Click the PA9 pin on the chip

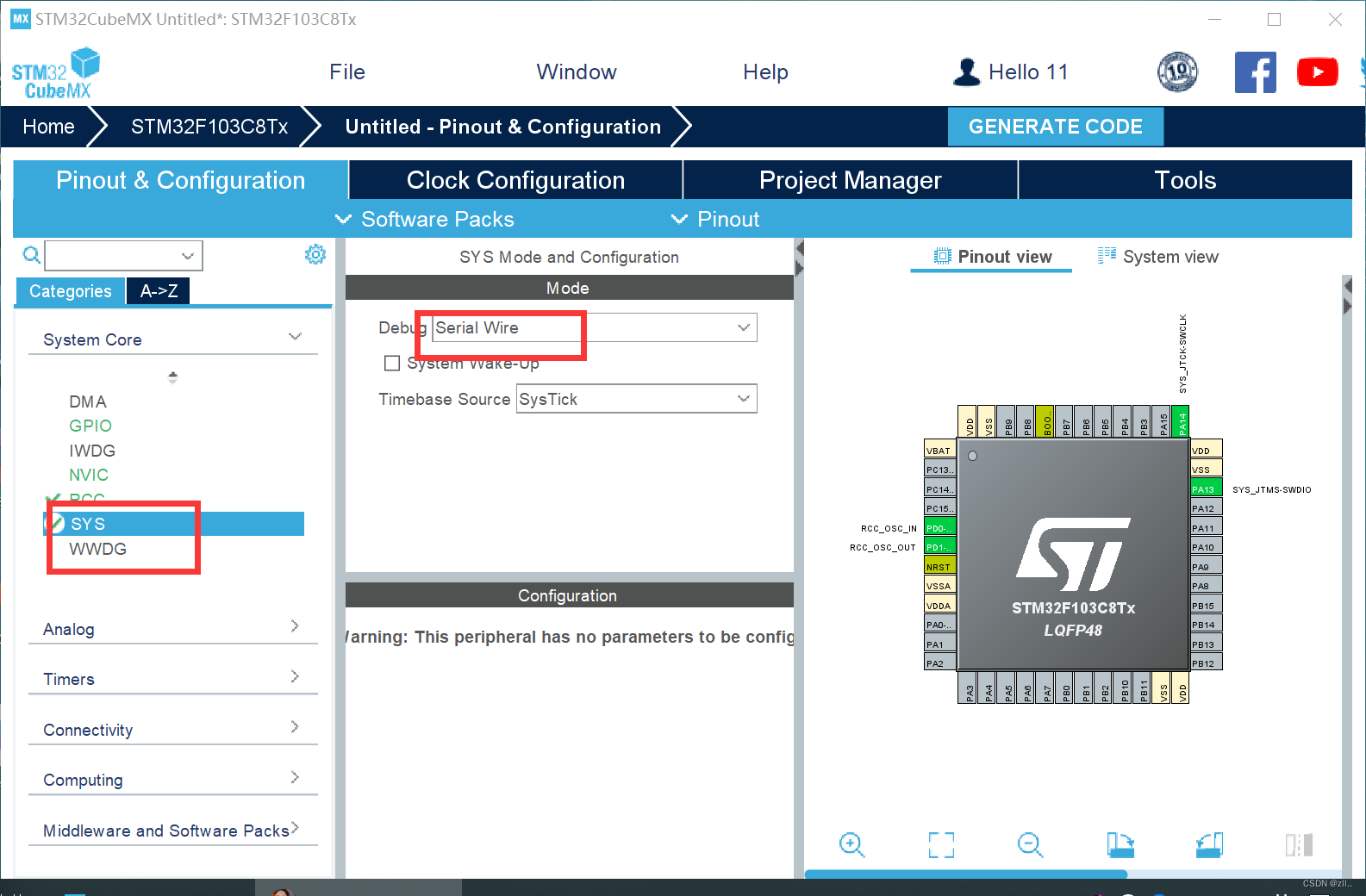click(x=1206, y=567)
